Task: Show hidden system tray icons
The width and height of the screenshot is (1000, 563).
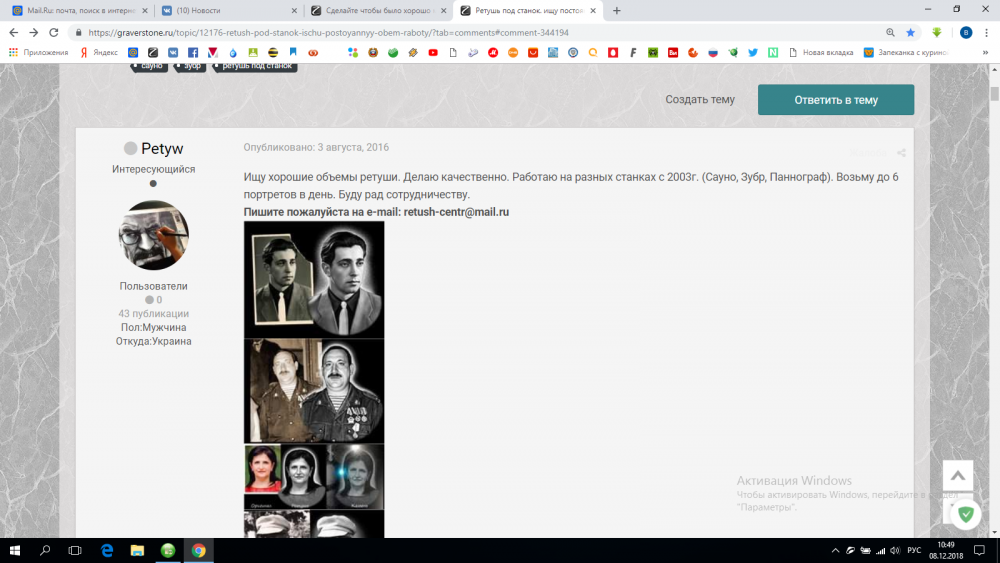Action: [x=835, y=550]
